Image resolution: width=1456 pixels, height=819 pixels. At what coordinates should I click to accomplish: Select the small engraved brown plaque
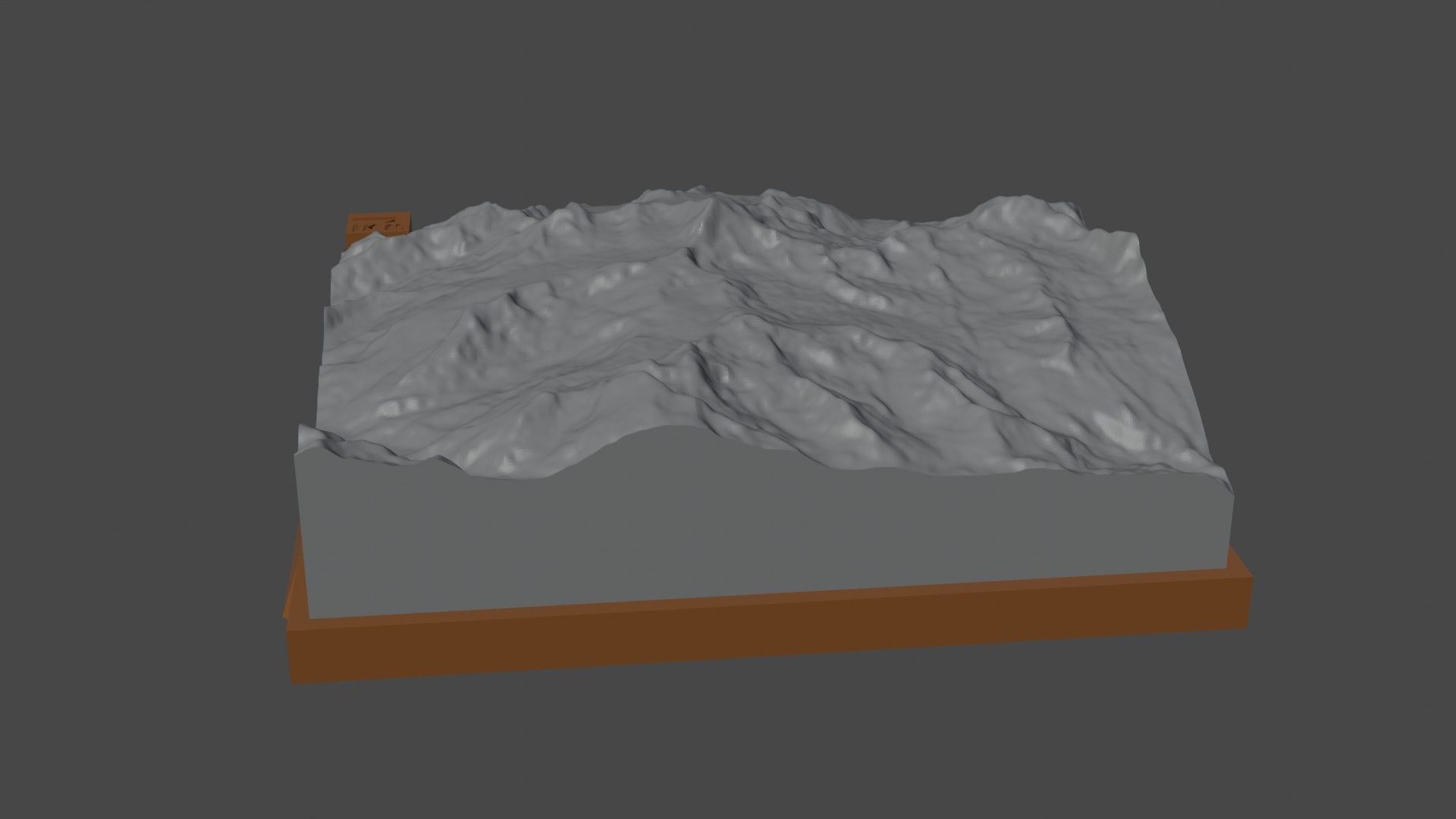coord(378,228)
